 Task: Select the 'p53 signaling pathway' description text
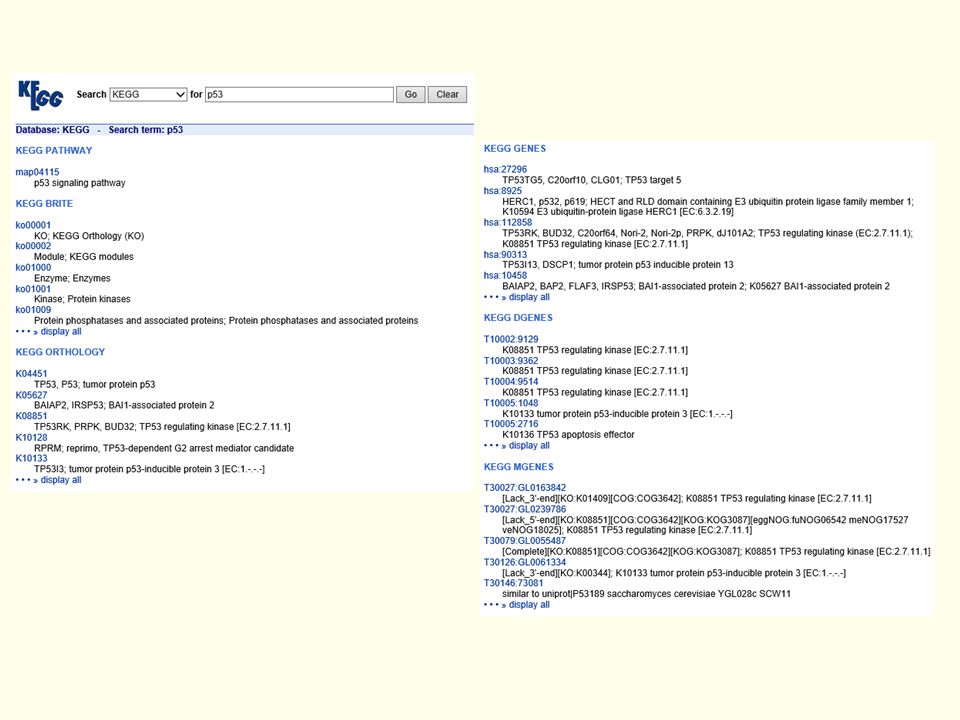click(x=80, y=183)
